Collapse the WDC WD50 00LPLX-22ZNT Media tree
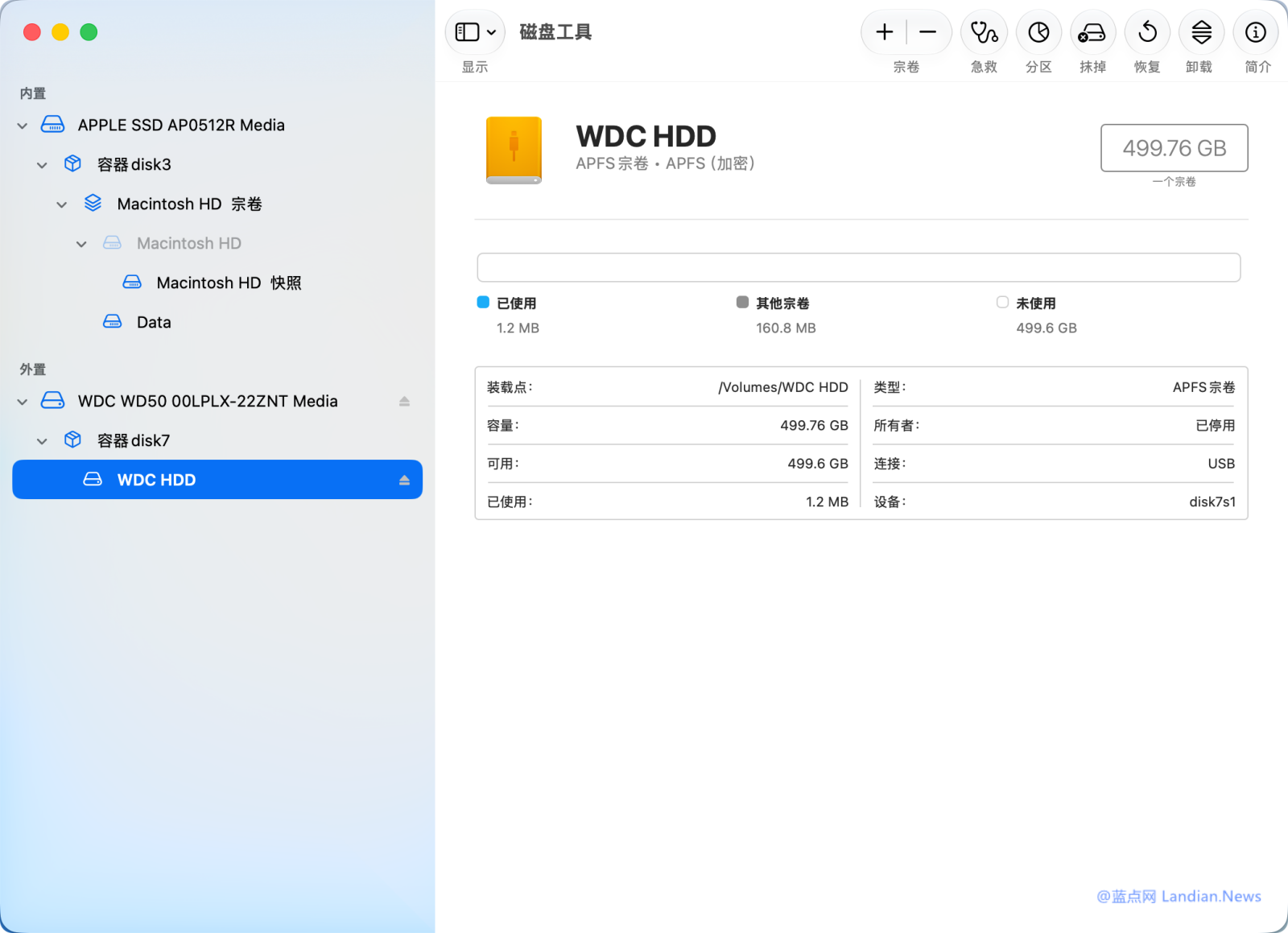 23,402
